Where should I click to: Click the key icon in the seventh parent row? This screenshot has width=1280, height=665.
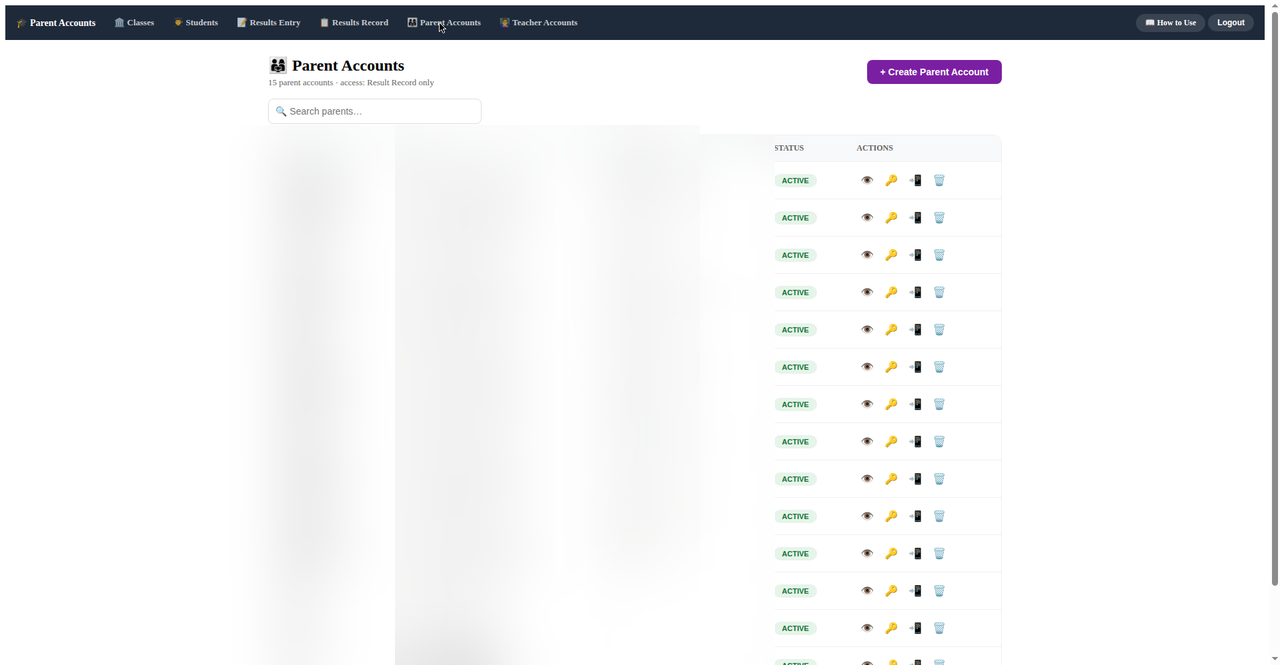point(891,405)
